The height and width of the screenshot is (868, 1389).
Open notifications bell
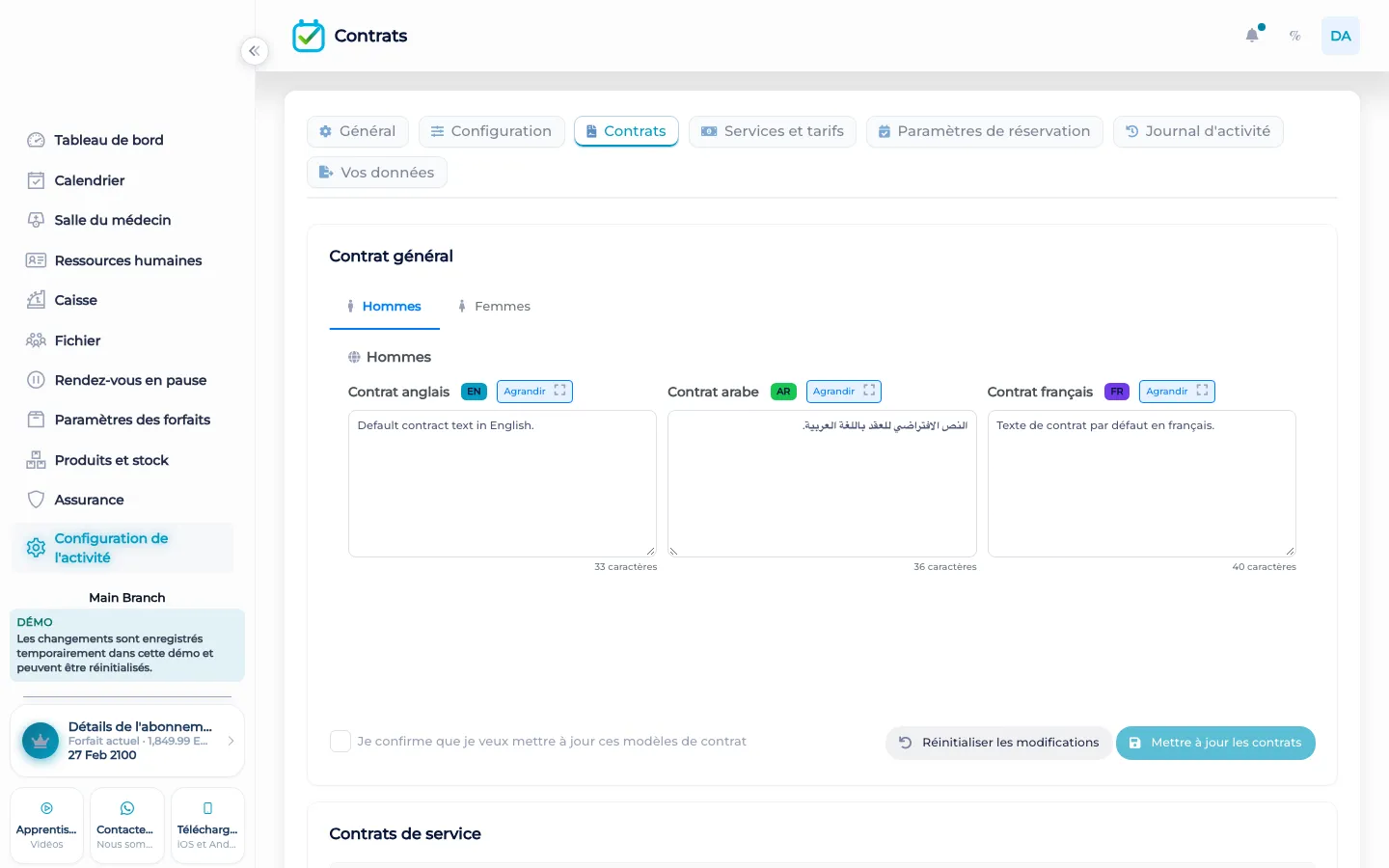[x=1252, y=36]
